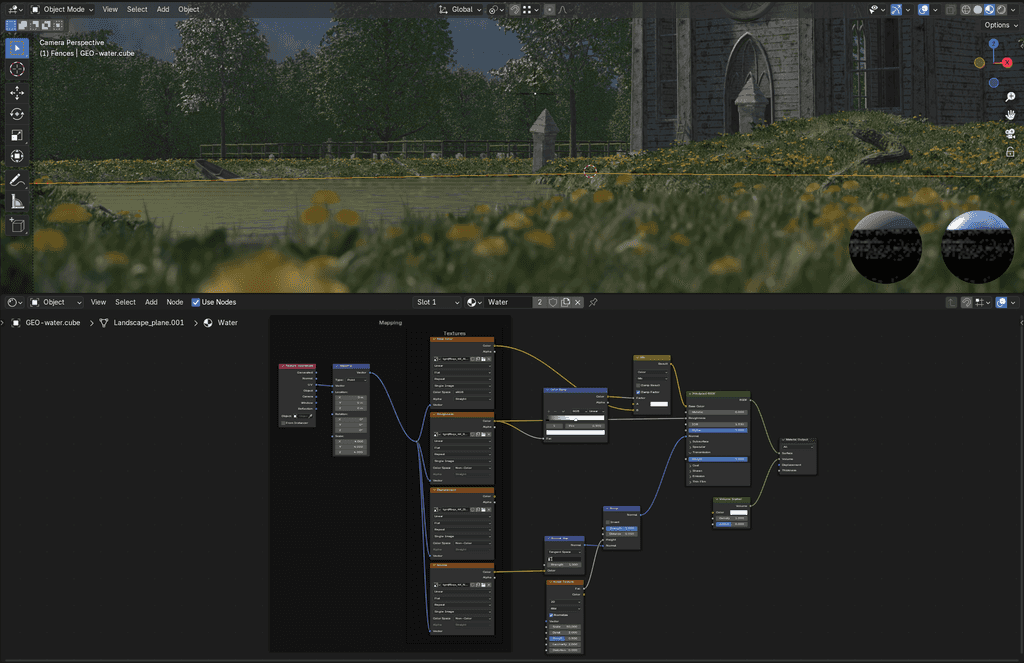The width and height of the screenshot is (1024, 663).
Task: Unlink the Water material with the X button
Action: pyautogui.click(x=578, y=302)
